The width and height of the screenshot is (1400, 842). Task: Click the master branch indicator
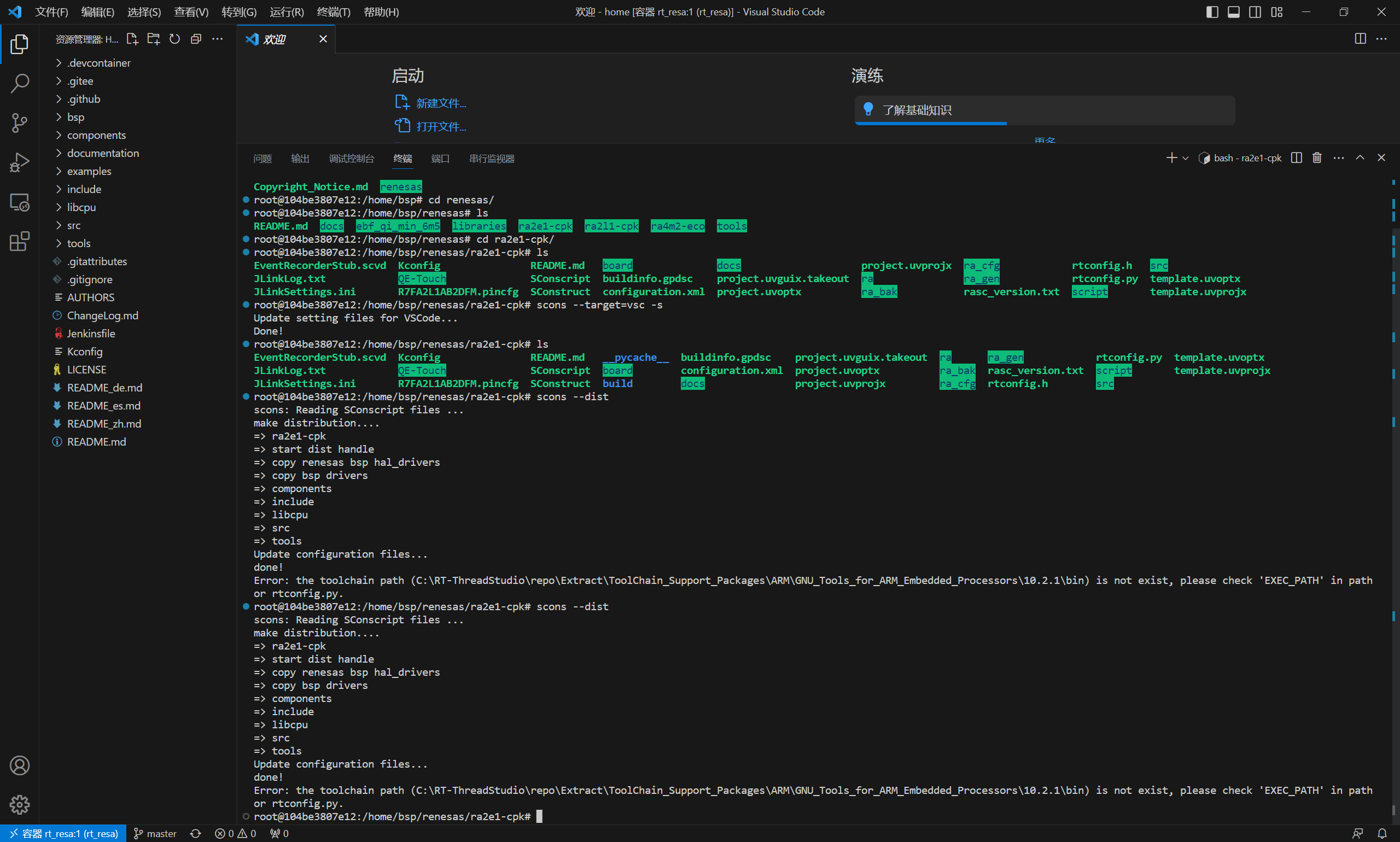[x=155, y=833]
